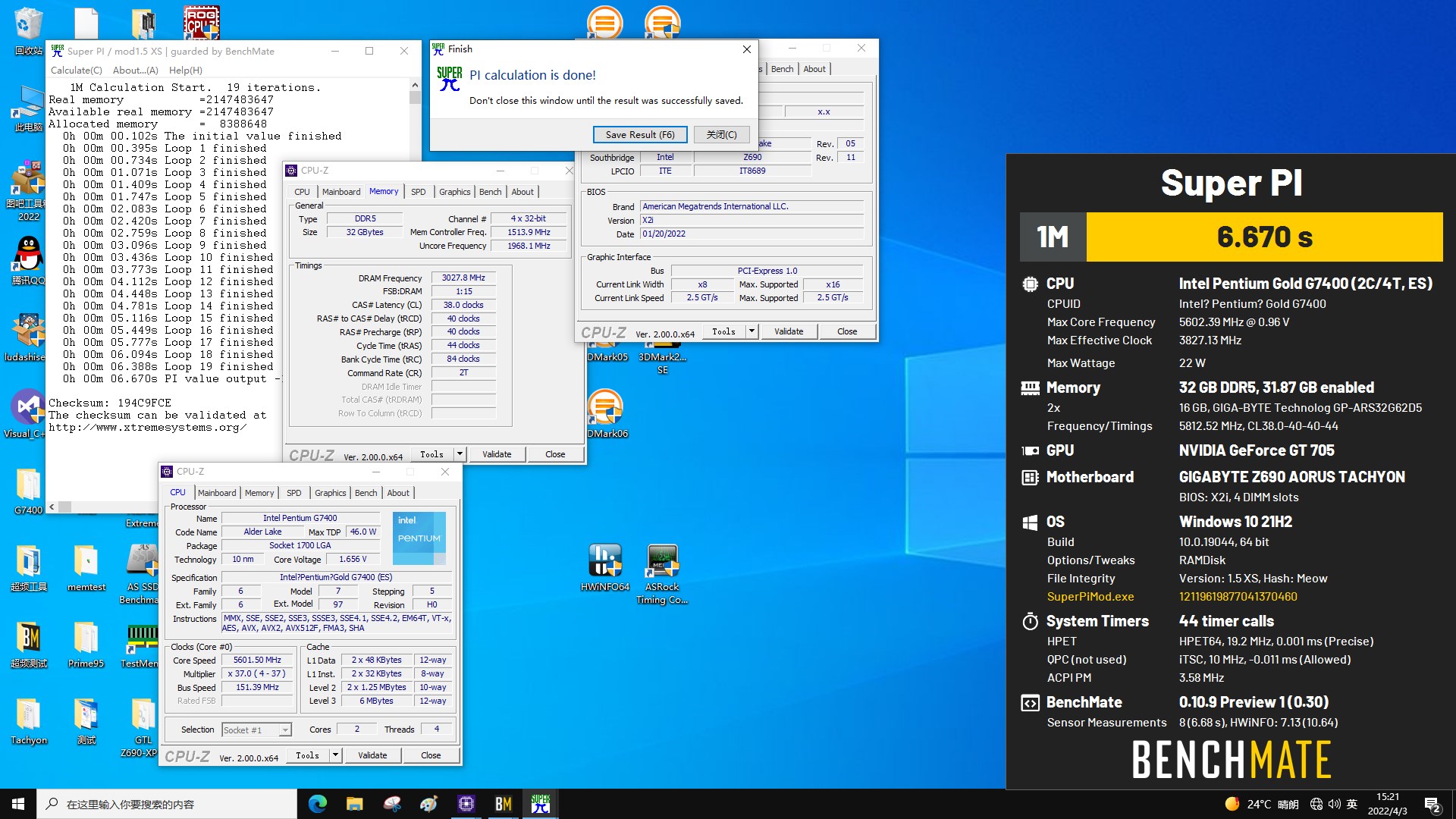Open Microsoft Edge in the taskbar

(x=318, y=804)
